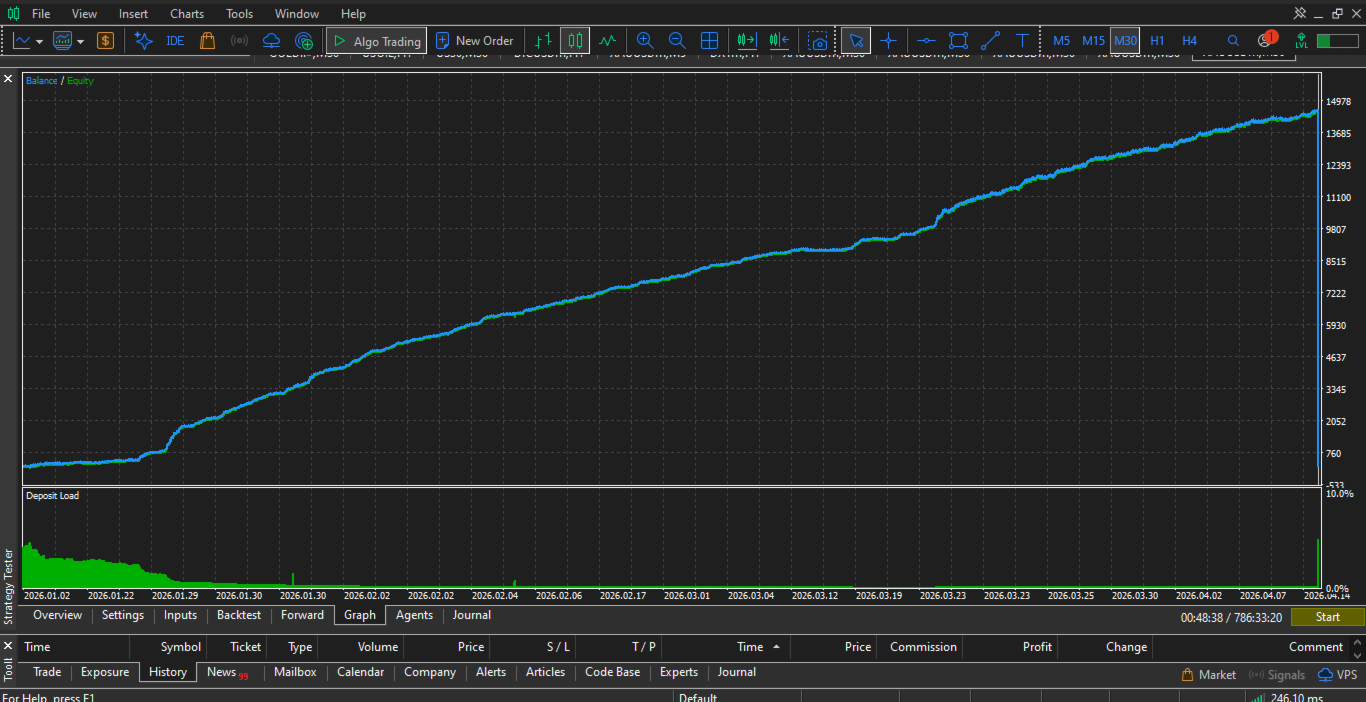Open the News tab in Toolbox
This screenshot has width=1366, height=702.
pyautogui.click(x=226, y=672)
